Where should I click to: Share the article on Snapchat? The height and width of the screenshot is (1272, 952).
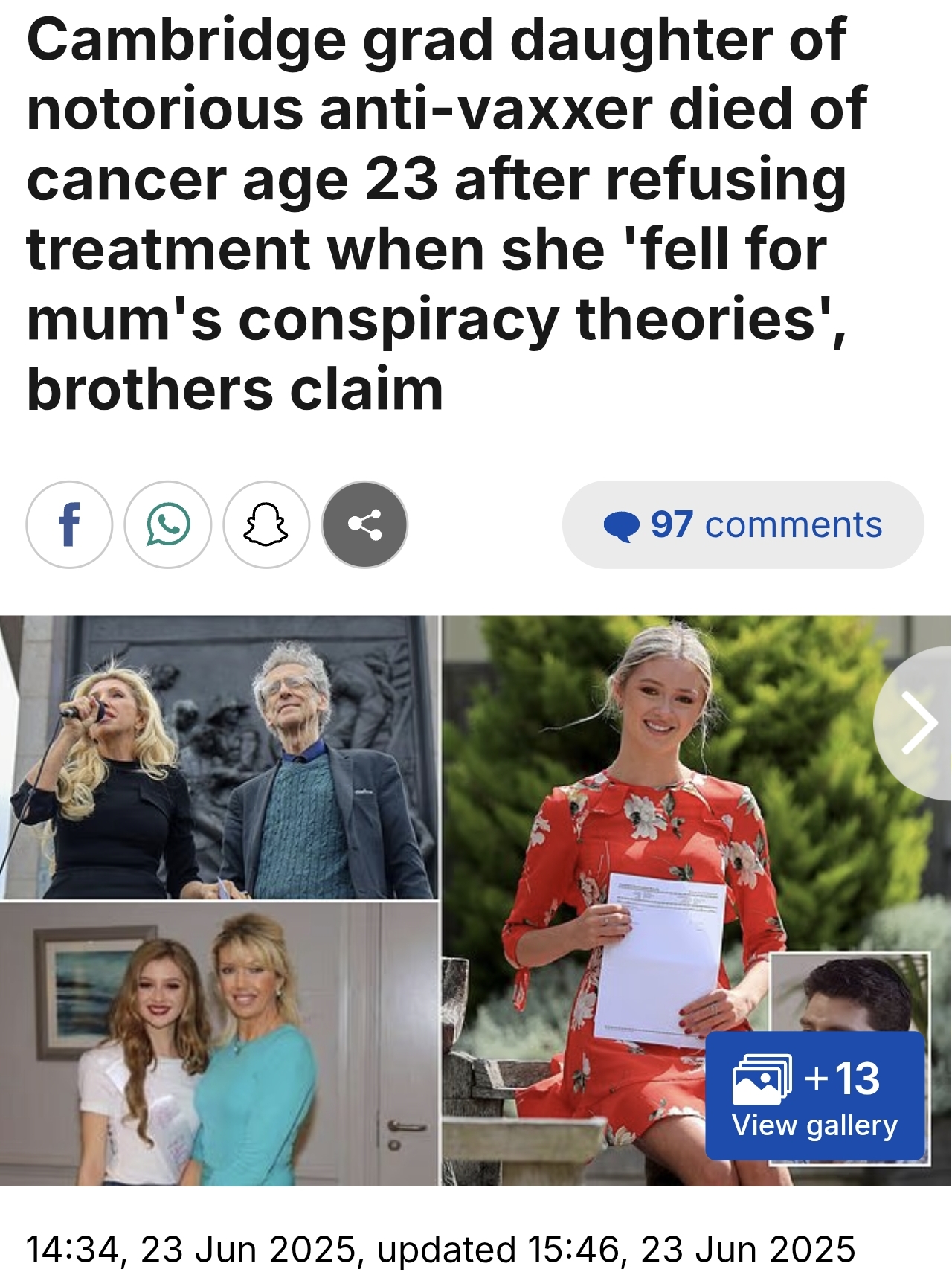click(x=266, y=524)
